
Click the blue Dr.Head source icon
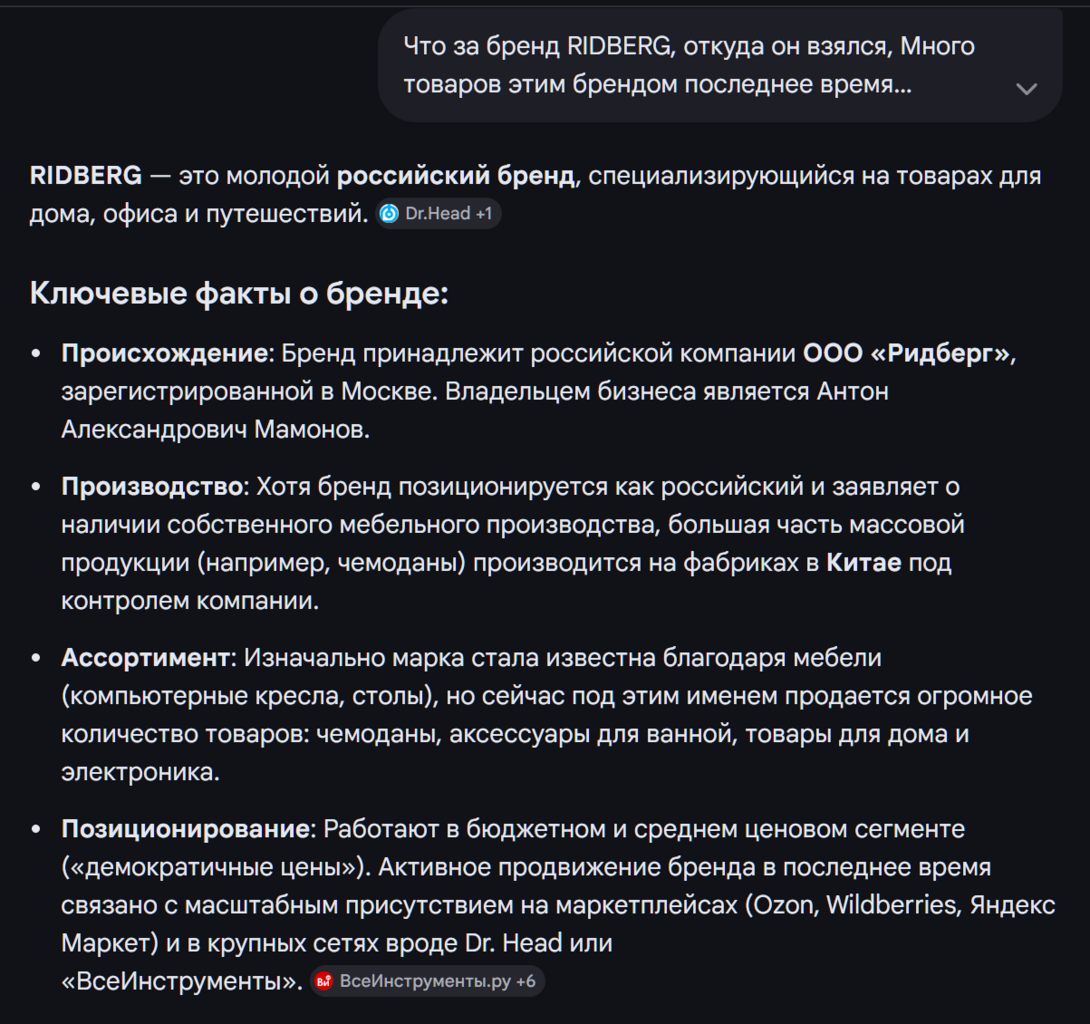tap(390, 214)
